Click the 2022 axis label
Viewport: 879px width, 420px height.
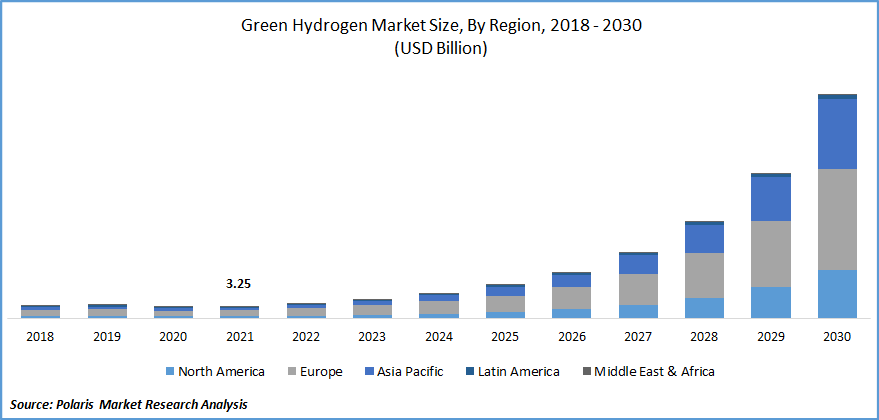click(x=306, y=337)
